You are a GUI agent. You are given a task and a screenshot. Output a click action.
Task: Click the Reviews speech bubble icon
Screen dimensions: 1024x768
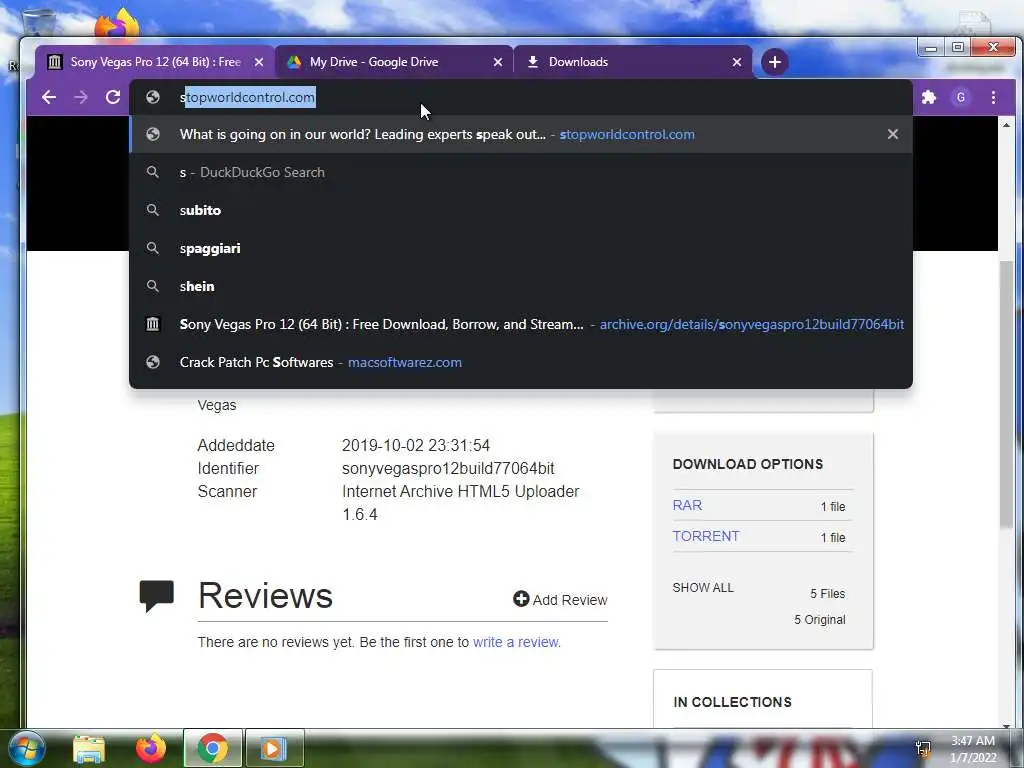point(157,596)
